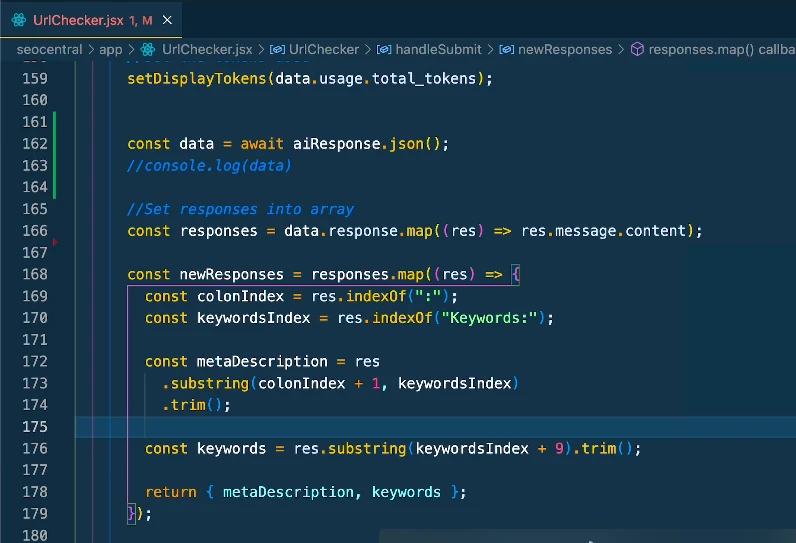Click line number 175 in the gutter
796x543 pixels.
click(34, 427)
